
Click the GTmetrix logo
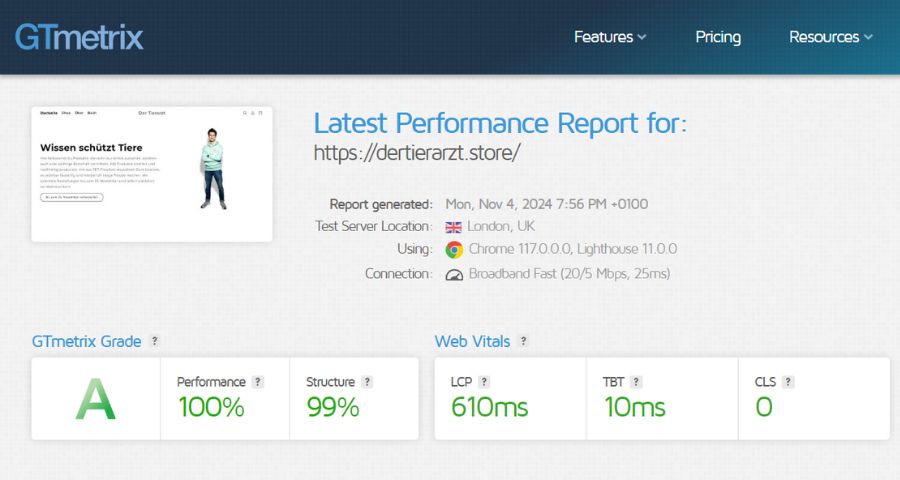pos(79,37)
